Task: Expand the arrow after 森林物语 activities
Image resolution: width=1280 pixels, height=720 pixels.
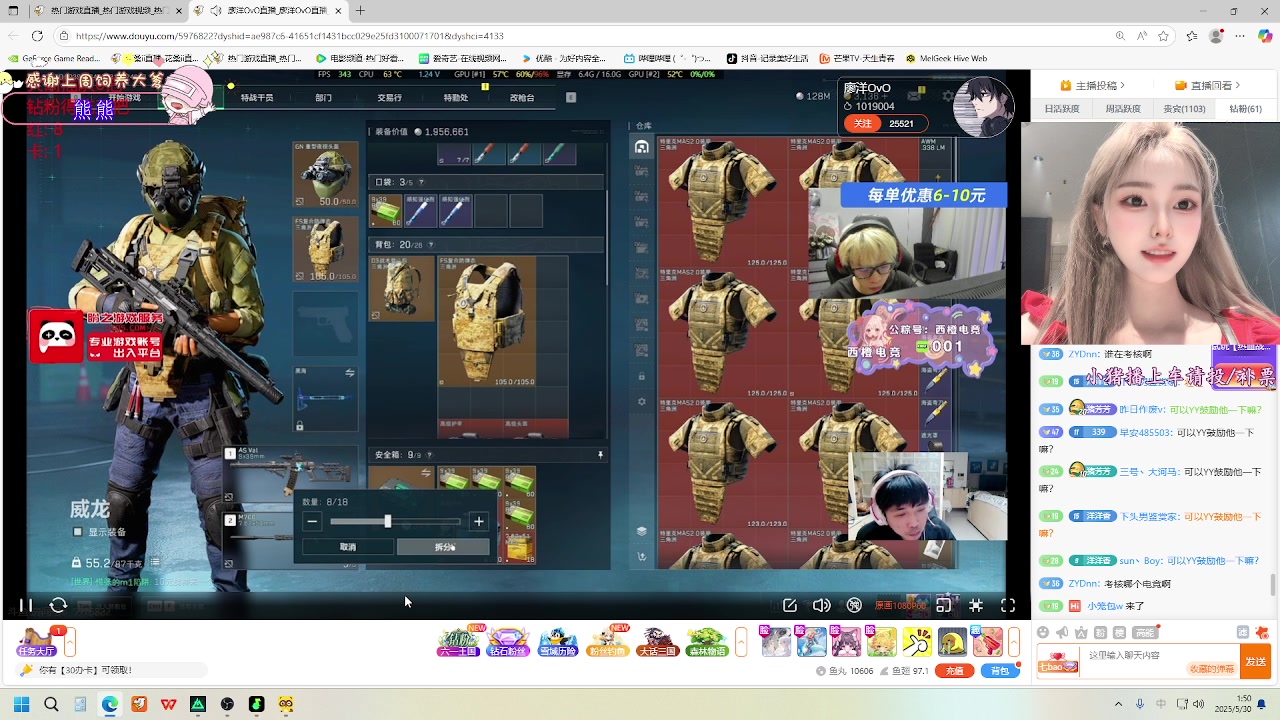Action: click(741, 641)
